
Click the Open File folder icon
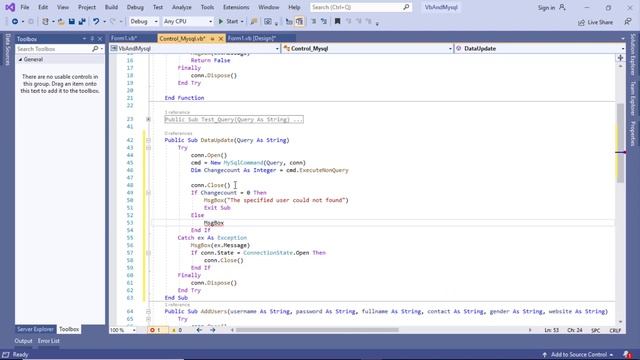[61, 21]
